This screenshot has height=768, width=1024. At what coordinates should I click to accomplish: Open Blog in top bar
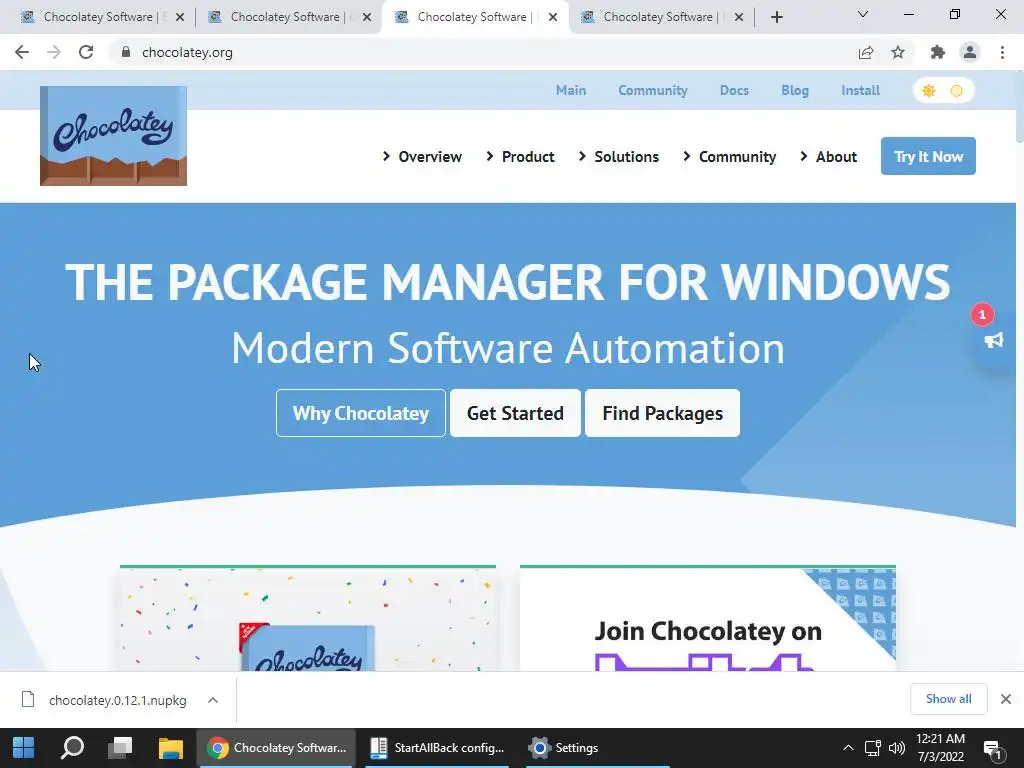coord(795,90)
